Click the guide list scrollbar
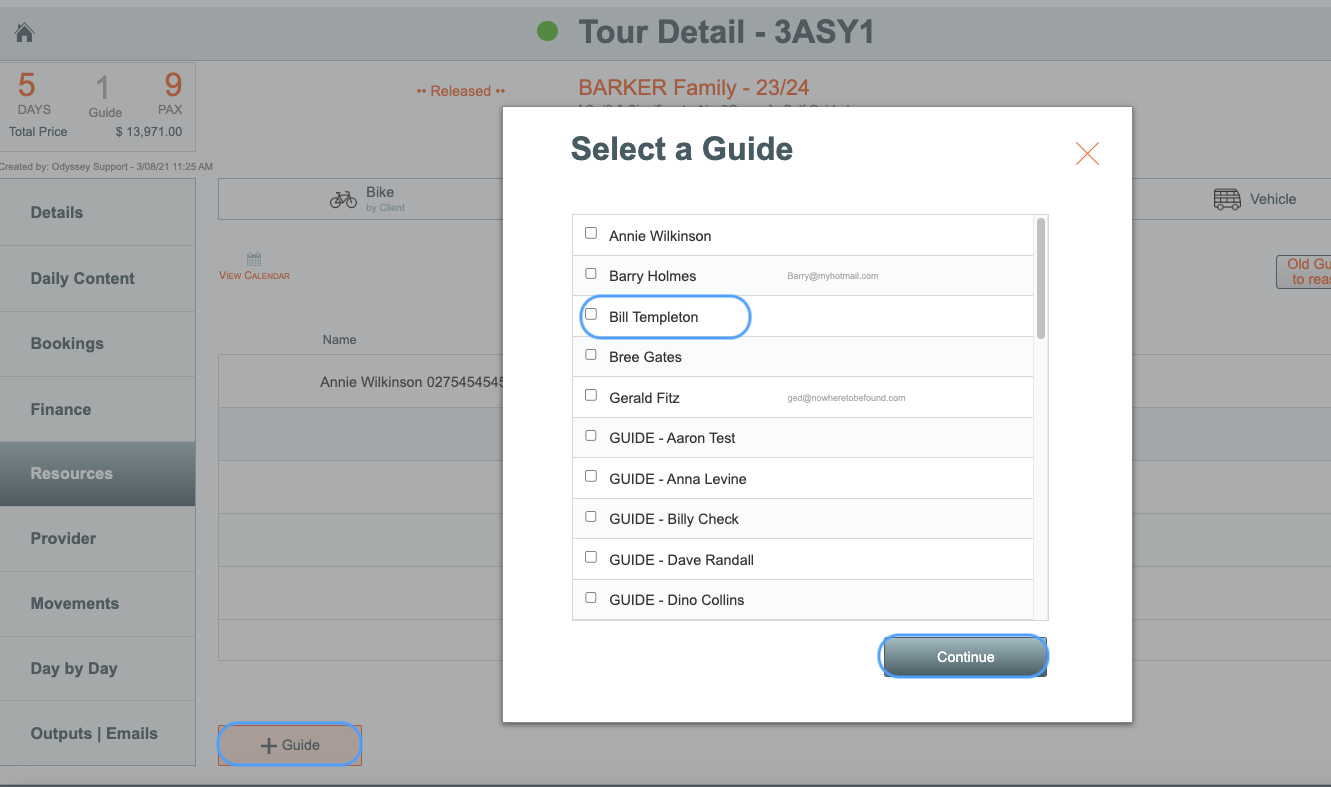The image size is (1331, 787). [1041, 278]
